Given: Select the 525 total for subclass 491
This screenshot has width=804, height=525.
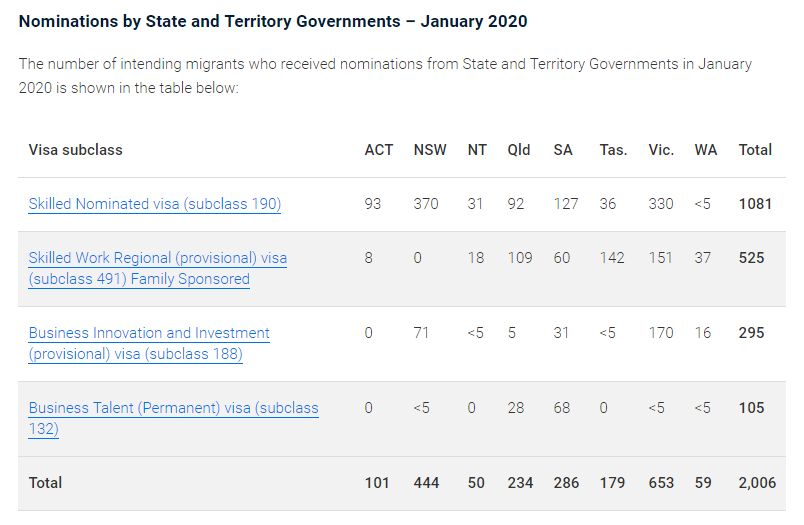Looking at the screenshot, I should tap(751, 258).
